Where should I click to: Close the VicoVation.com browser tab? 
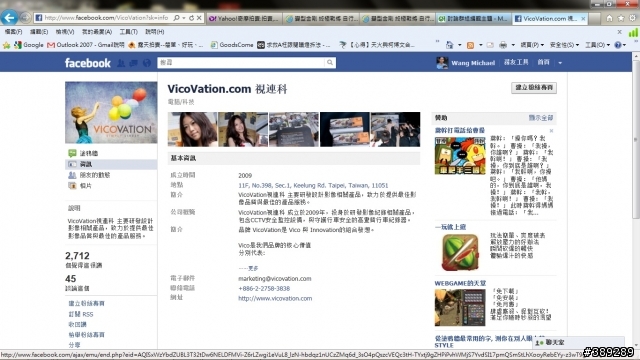[x=583, y=18]
